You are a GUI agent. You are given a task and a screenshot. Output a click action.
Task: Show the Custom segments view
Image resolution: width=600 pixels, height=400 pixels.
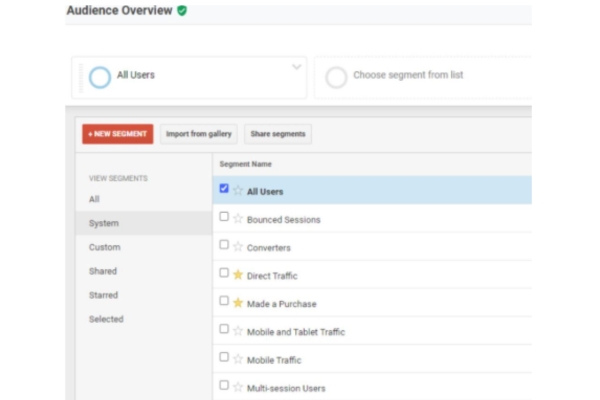click(x=104, y=247)
